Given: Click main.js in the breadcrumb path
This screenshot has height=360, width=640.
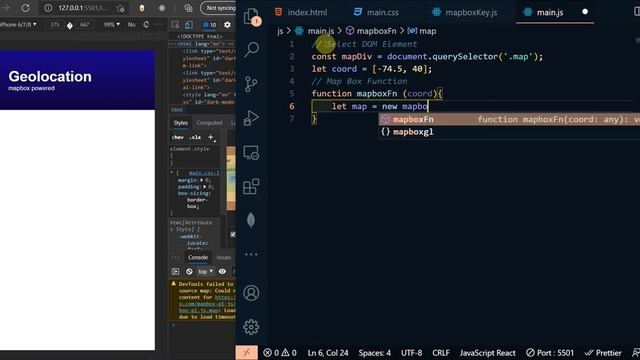Looking at the screenshot, I should pyautogui.click(x=321, y=31).
